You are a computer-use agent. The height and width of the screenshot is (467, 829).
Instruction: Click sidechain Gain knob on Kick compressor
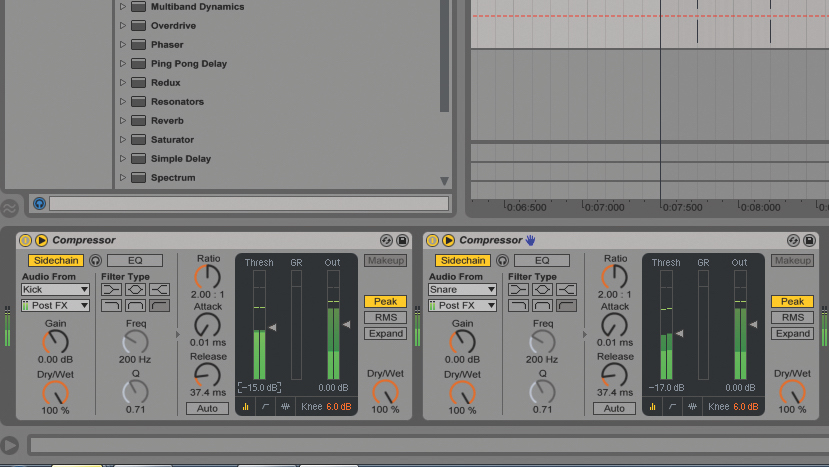point(56,342)
